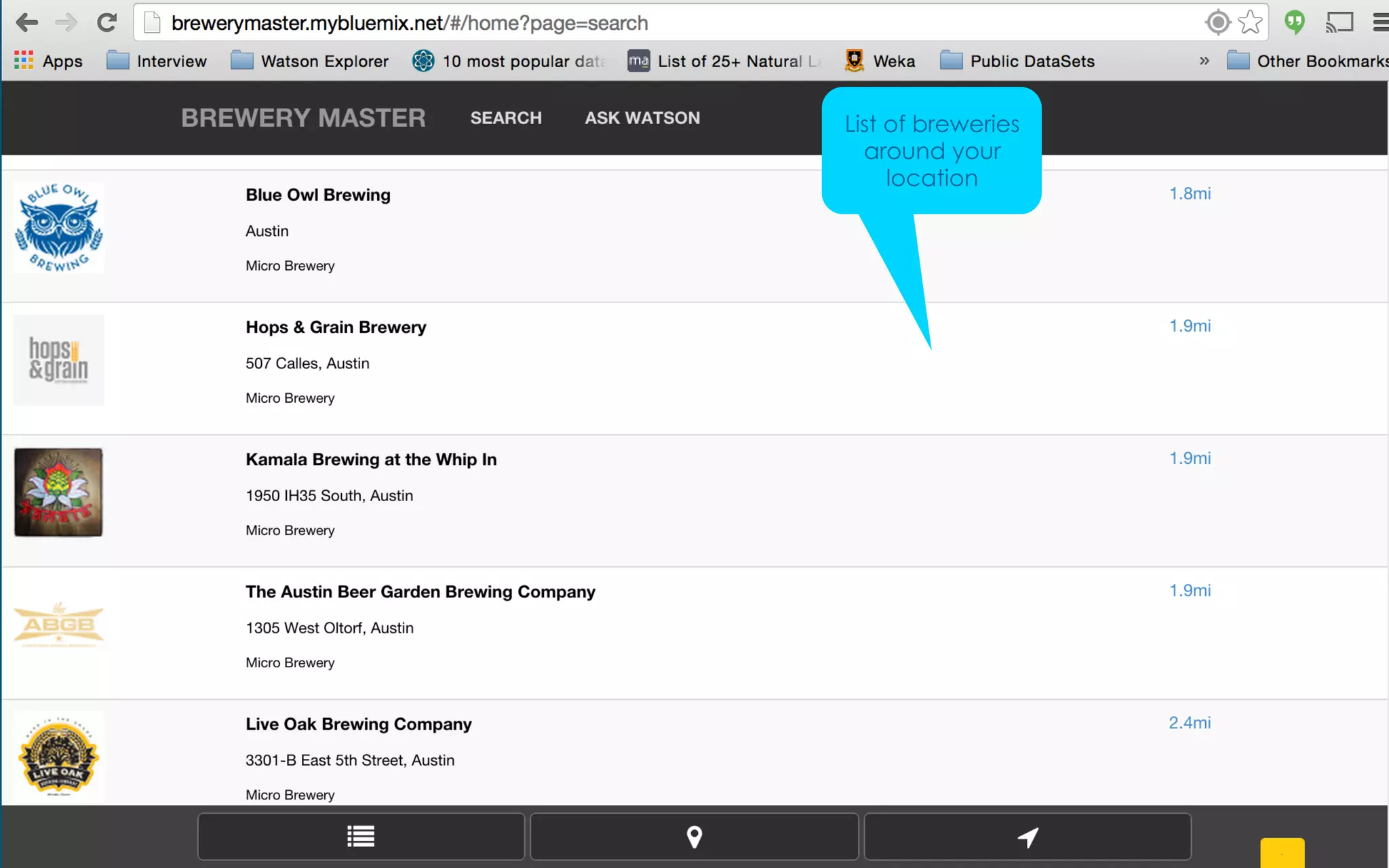Open the Hops & Grain Brewery listing title
The image size is (1389, 868).
[336, 328]
